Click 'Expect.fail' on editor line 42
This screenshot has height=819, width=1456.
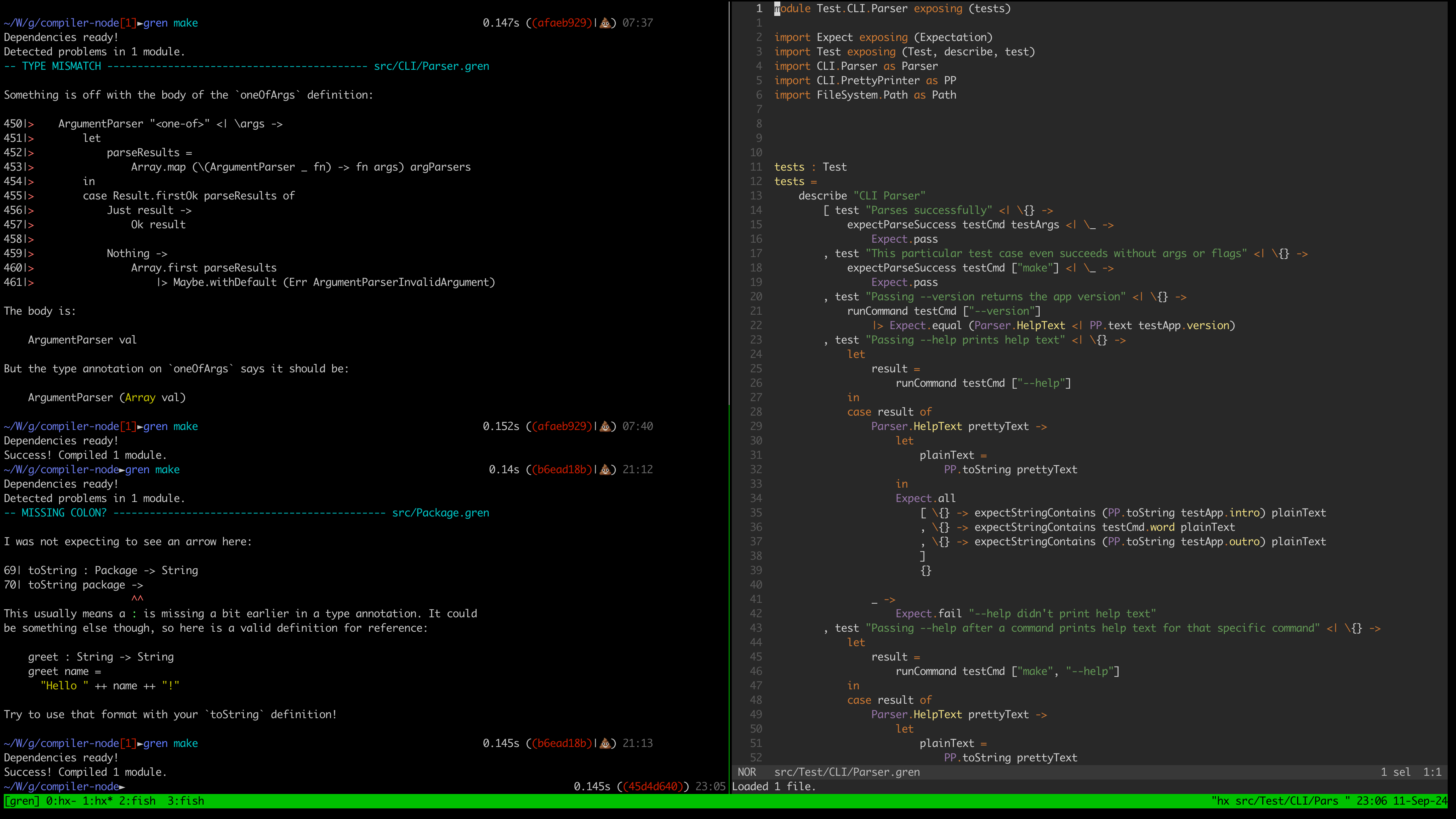929,614
